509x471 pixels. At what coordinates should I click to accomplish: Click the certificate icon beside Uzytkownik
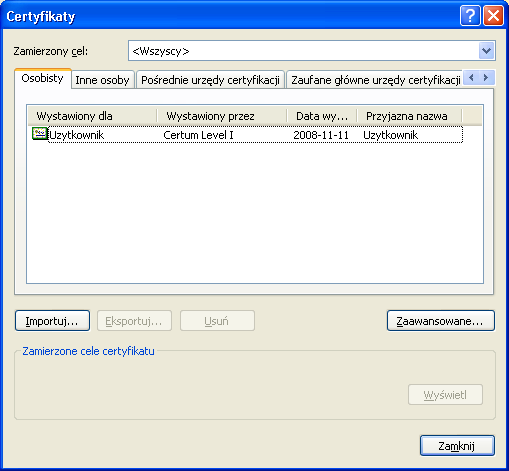click(40, 134)
